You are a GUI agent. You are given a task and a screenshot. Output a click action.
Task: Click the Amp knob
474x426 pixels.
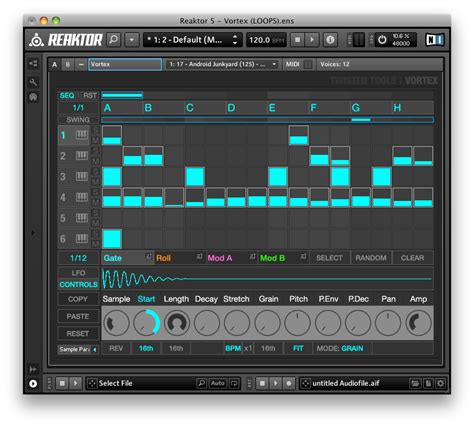coord(418,323)
